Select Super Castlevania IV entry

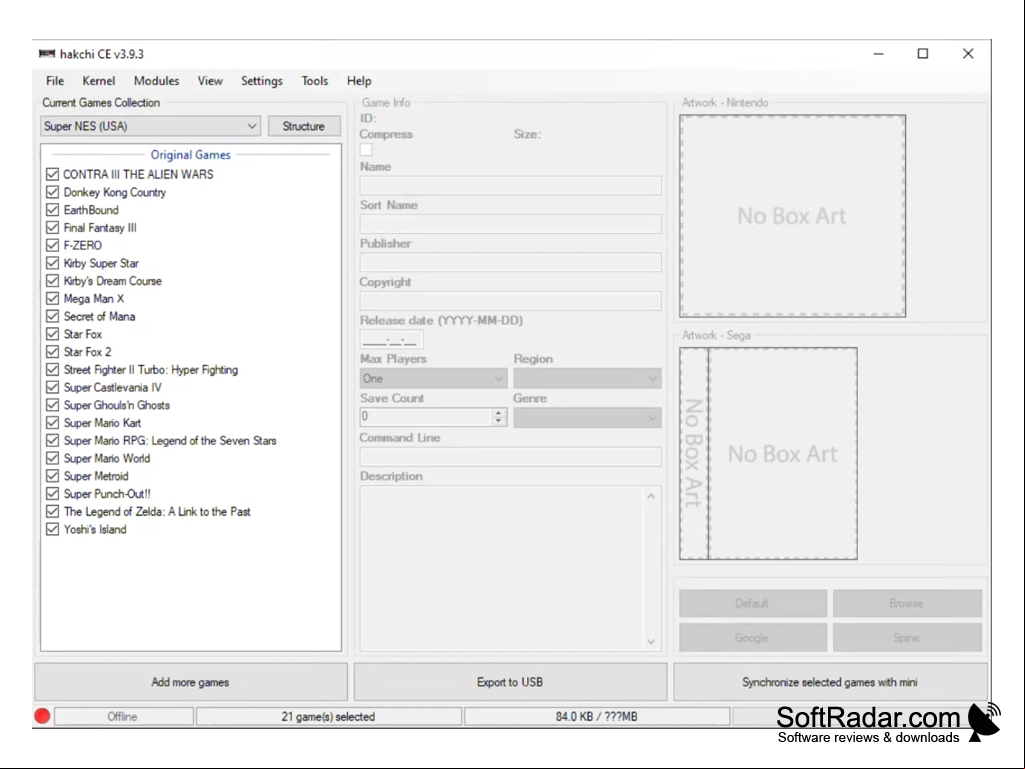coord(112,387)
